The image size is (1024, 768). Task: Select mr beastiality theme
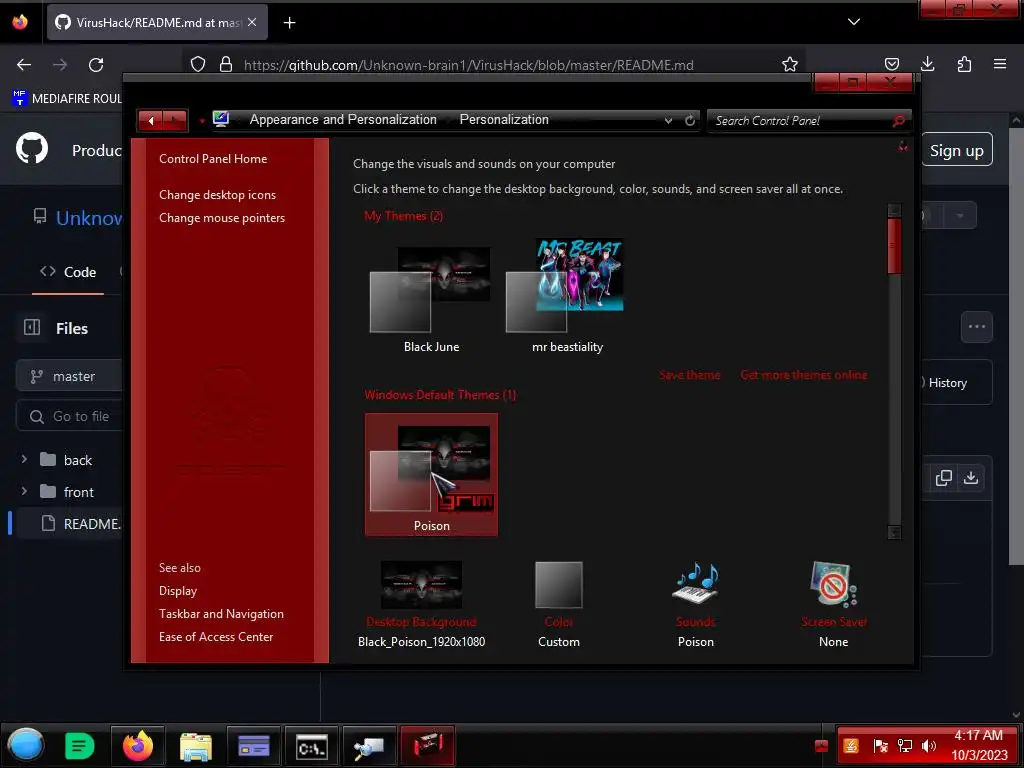pyautogui.click(x=566, y=297)
